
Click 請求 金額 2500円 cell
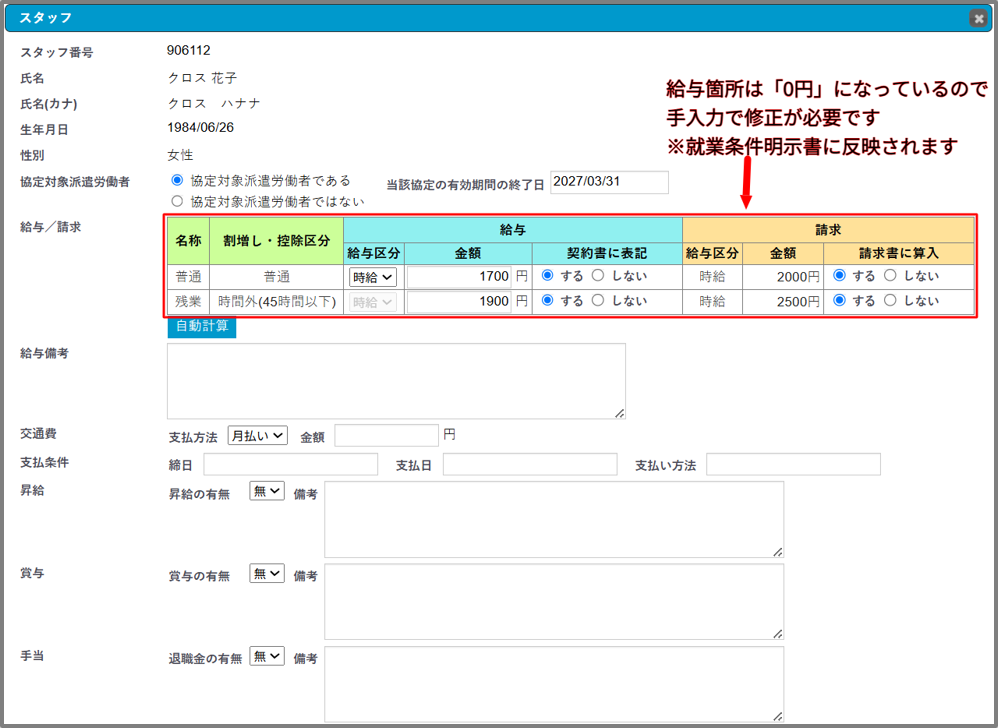click(x=783, y=302)
